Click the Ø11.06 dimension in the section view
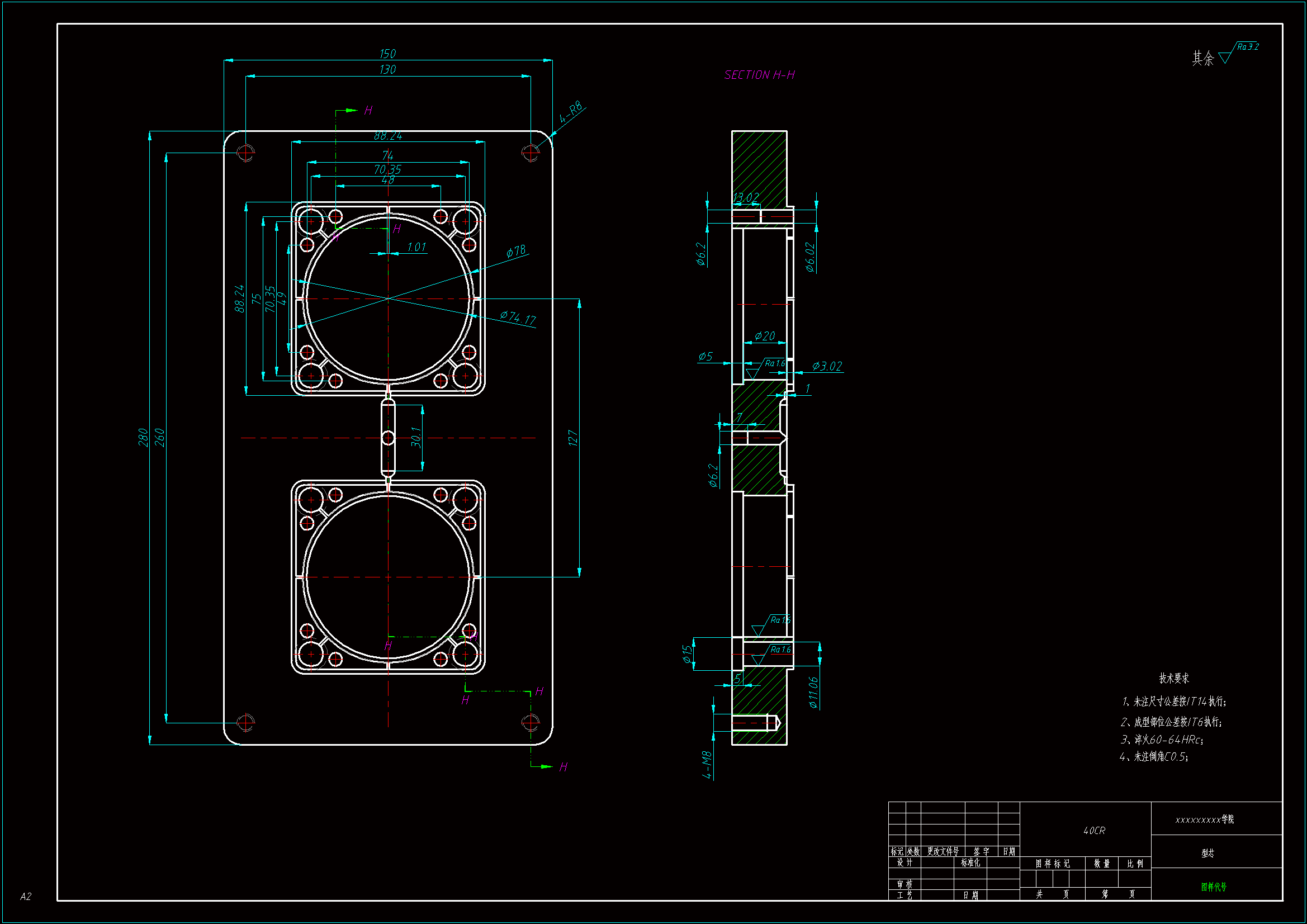Image resolution: width=1307 pixels, height=924 pixels. point(813,692)
